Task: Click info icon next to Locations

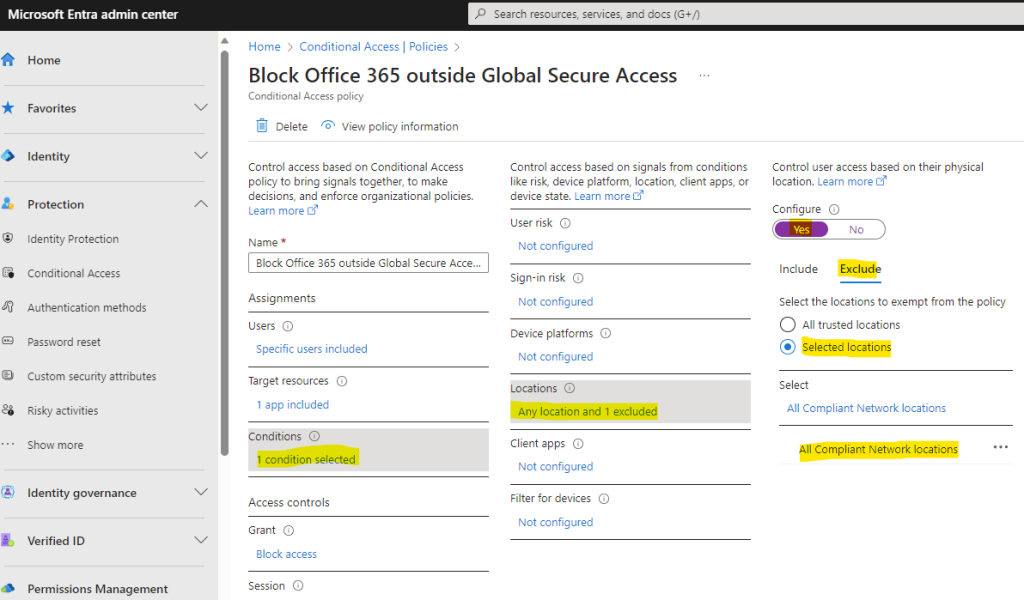Action: (569, 388)
